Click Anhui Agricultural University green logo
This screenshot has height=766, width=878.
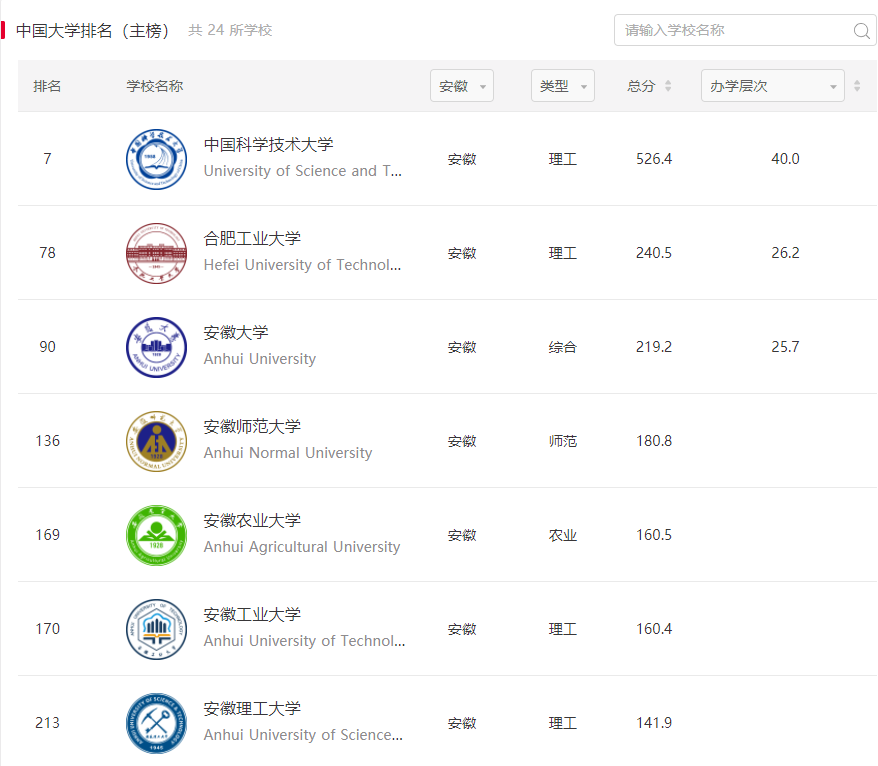pos(156,535)
